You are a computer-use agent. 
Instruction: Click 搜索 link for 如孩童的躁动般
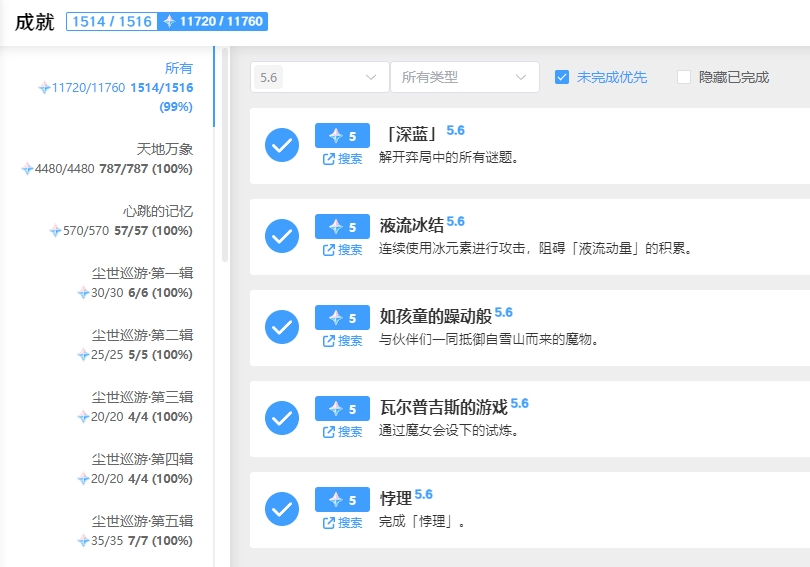click(342, 340)
